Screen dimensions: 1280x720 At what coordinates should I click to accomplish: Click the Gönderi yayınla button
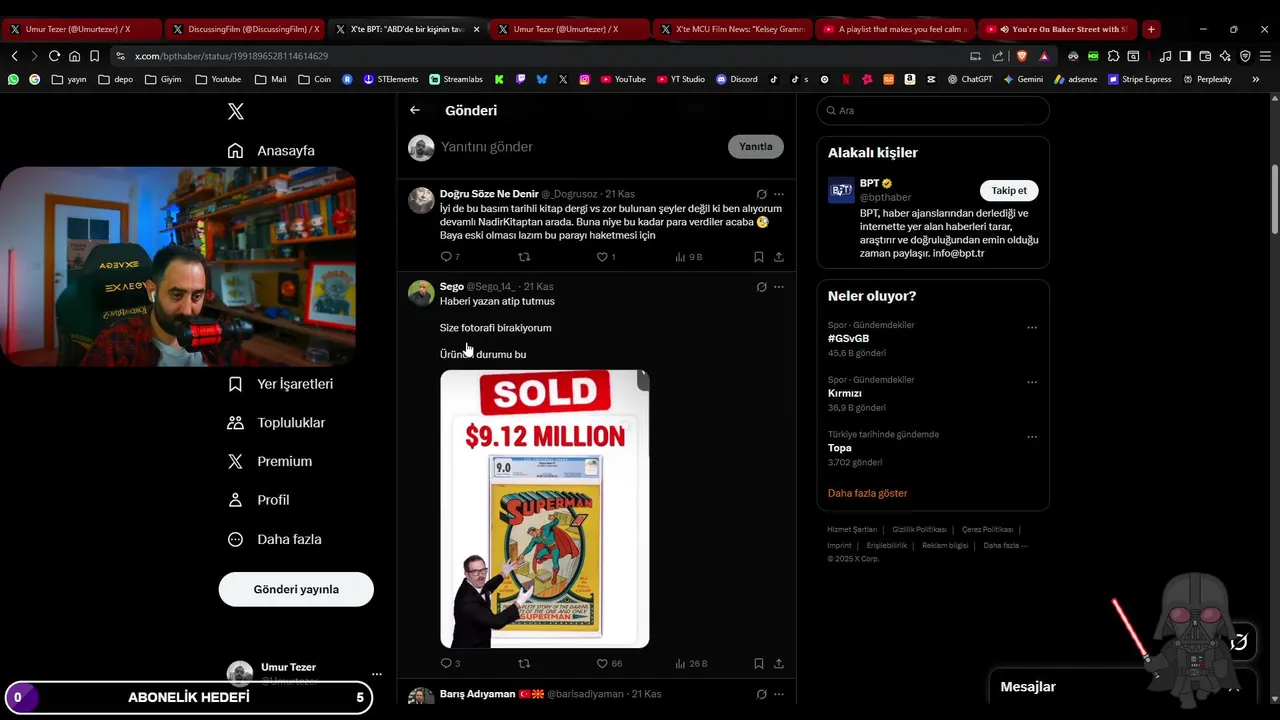coord(296,589)
